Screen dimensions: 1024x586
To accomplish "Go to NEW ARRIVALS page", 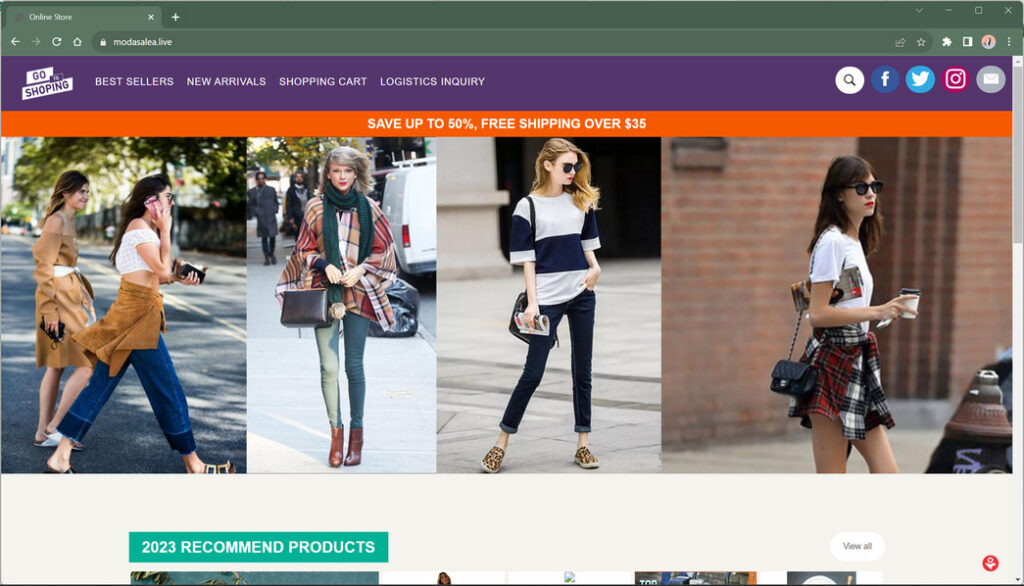I will coord(226,82).
